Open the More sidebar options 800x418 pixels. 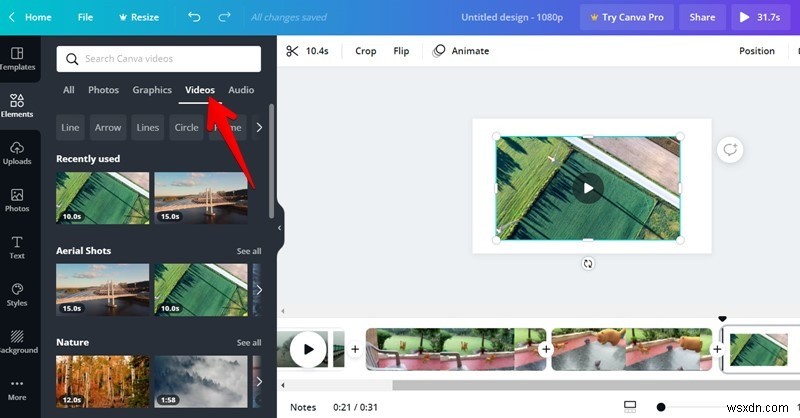[x=17, y=390]
